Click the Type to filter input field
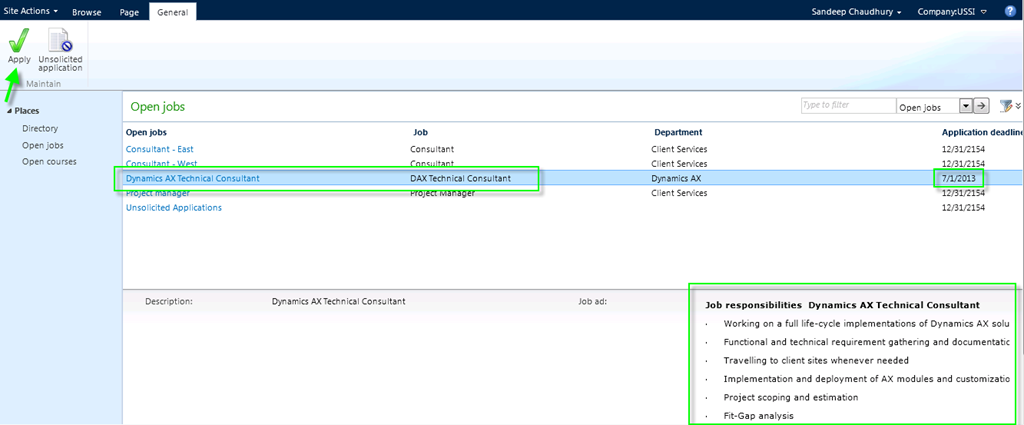1024x425 pixels. pos(847,106)
